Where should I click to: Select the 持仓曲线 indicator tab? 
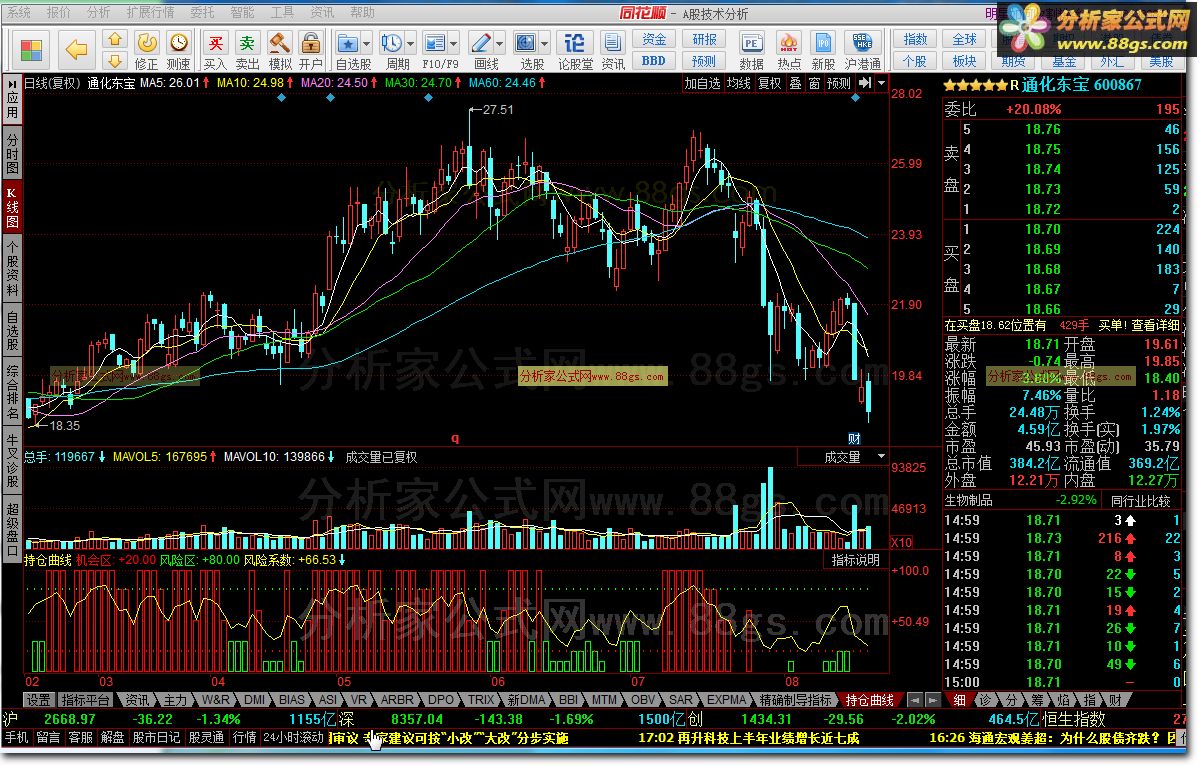(x=869, y=699)
